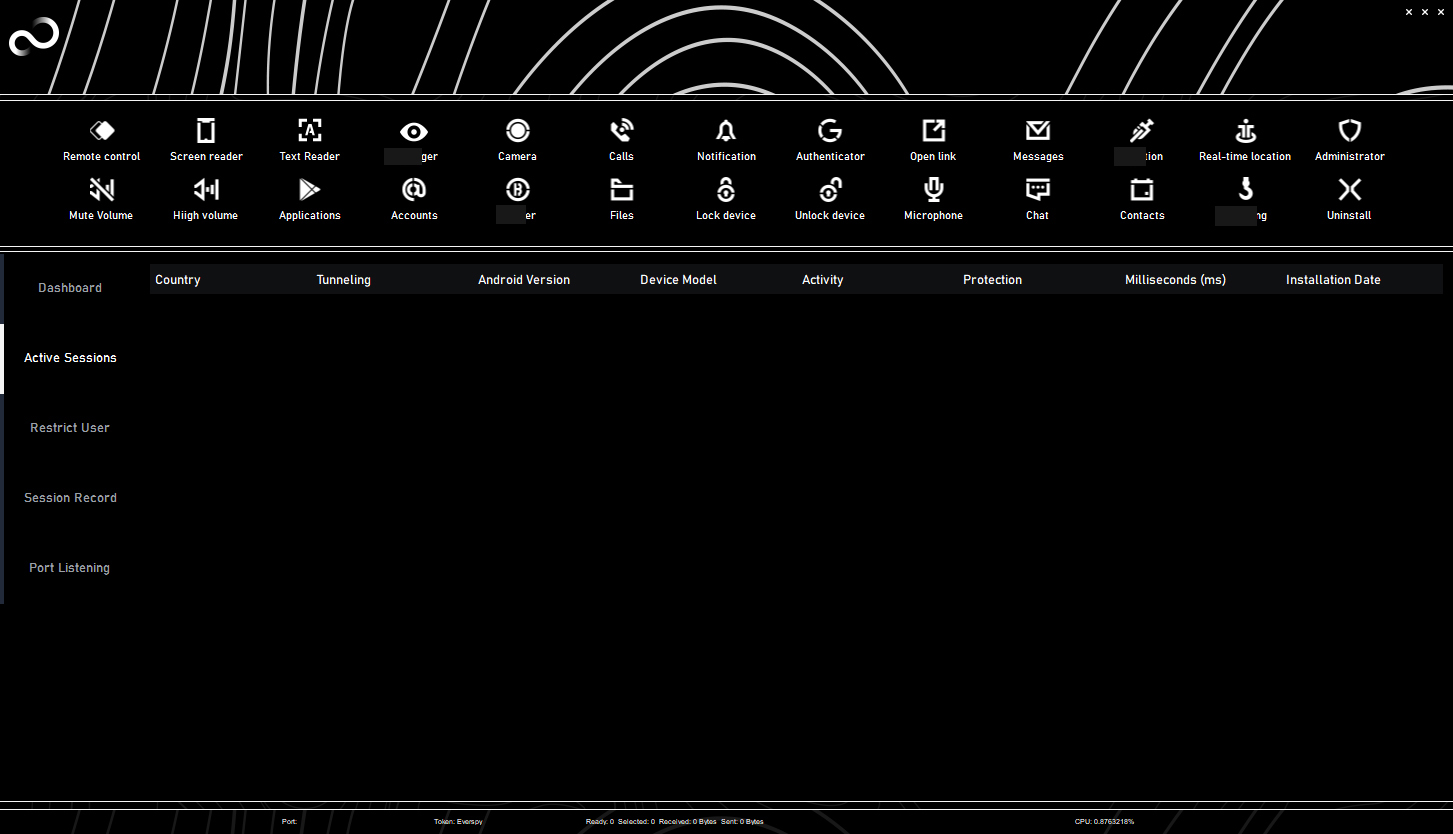1453x834 pixels.
Task: Click the syringe icon in the toolbar
Action: [1142, 131]
